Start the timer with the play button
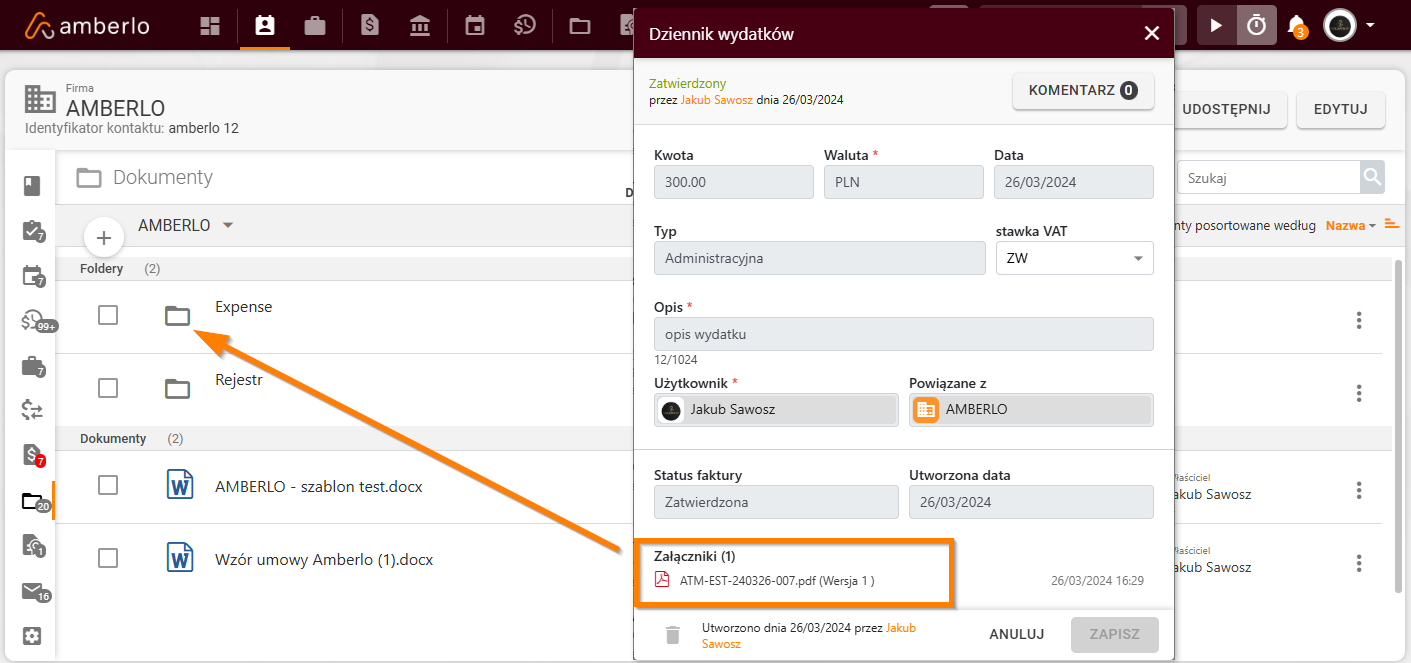 tap(1216, 25)
